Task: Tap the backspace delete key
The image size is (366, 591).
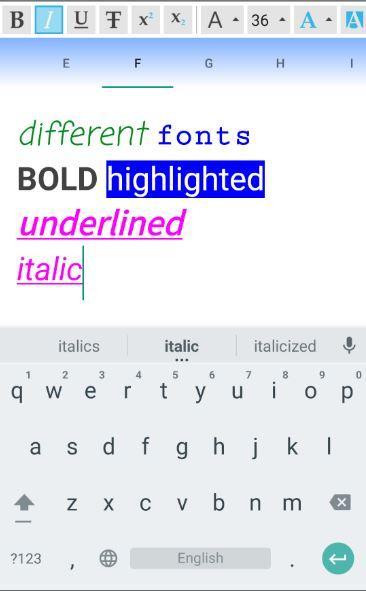Action: (340, 502)
